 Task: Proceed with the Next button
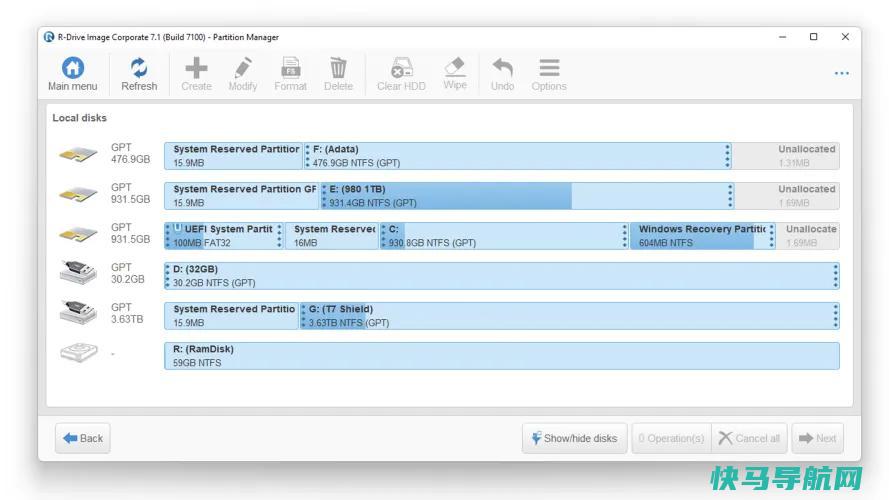tap(818, 438)
